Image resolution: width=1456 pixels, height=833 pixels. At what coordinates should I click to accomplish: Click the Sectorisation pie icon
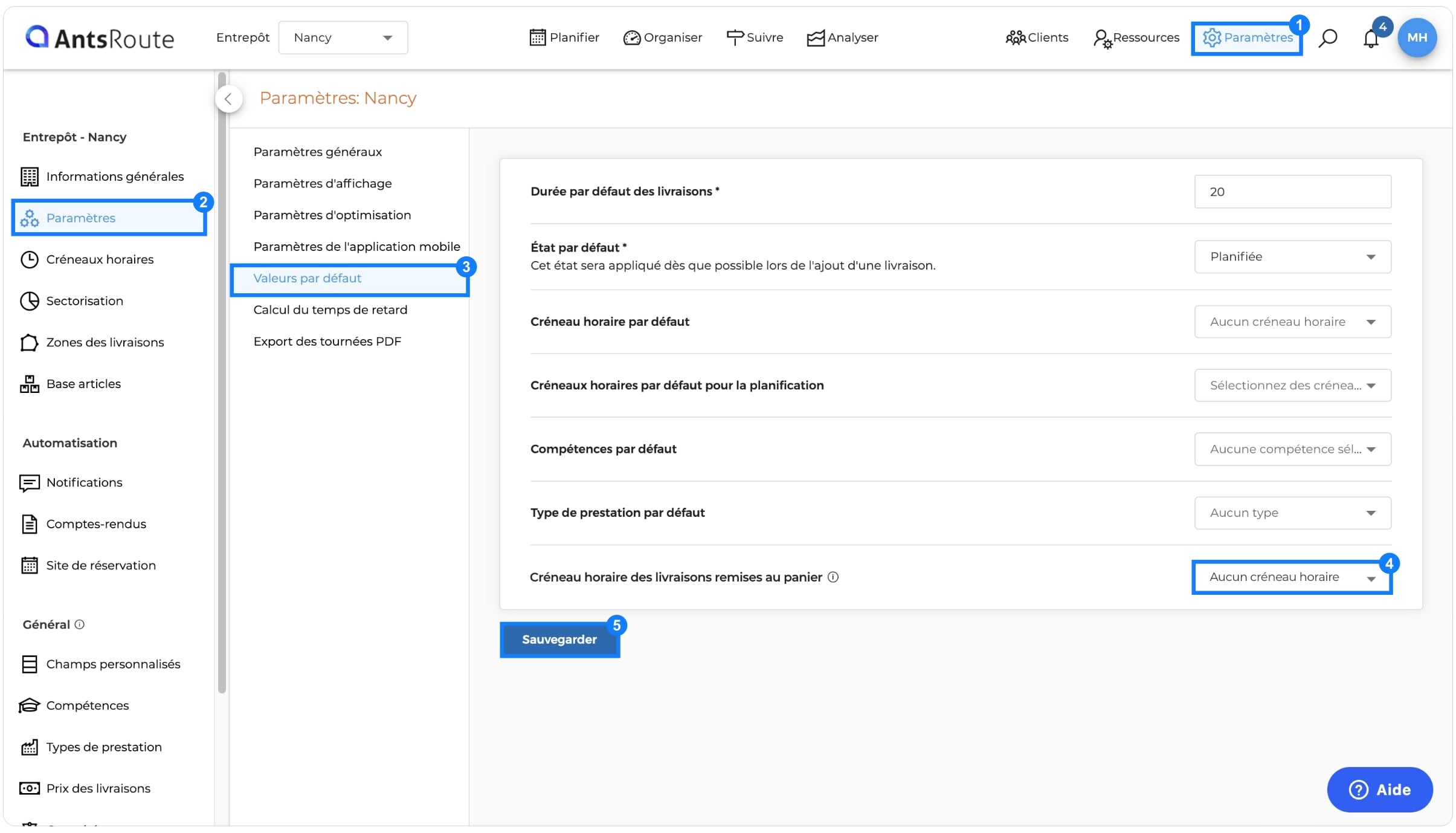tap(29, 301)
